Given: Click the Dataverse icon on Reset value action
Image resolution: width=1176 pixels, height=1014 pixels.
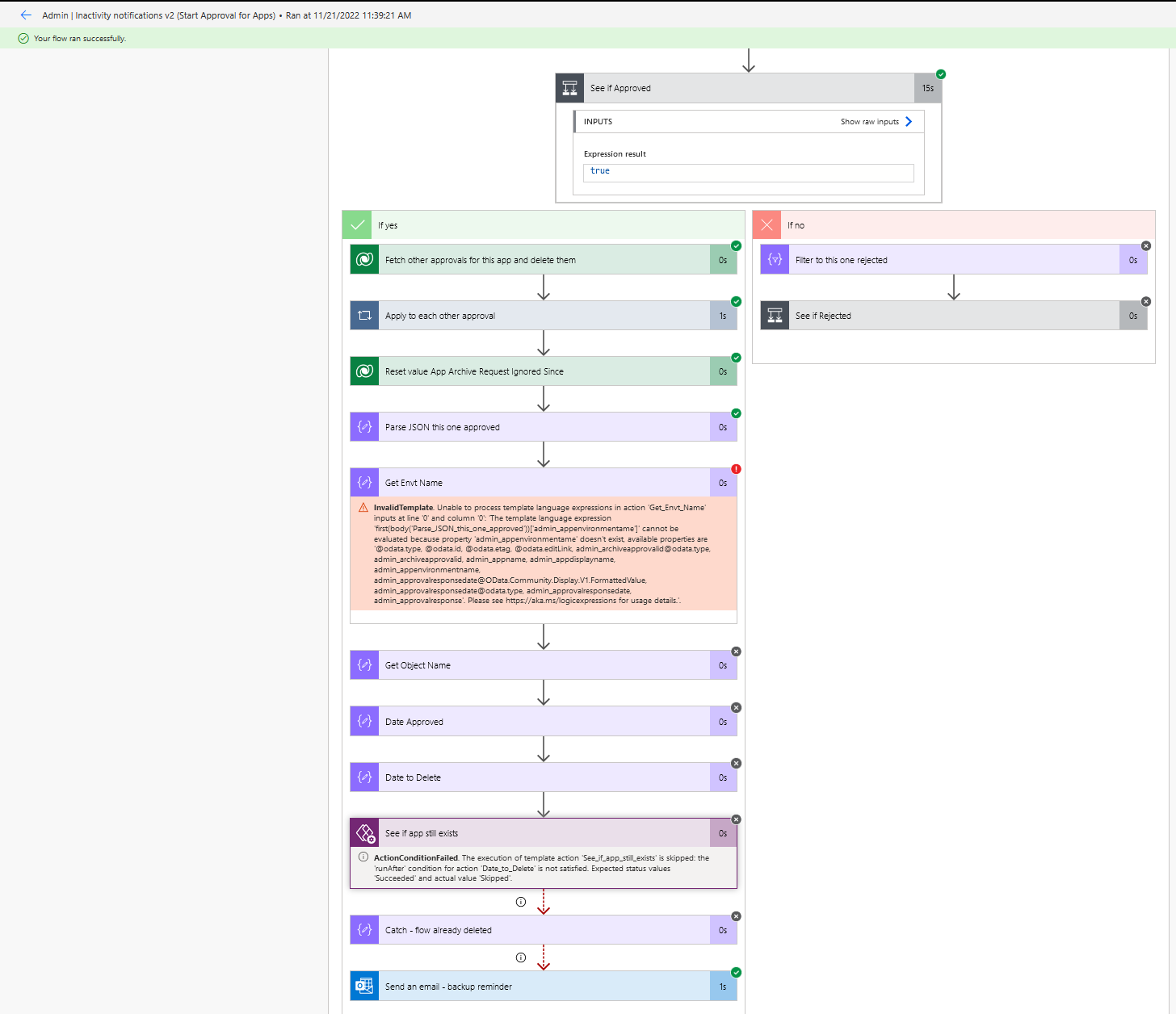Looking at the screenshot, I should point(364,371).
